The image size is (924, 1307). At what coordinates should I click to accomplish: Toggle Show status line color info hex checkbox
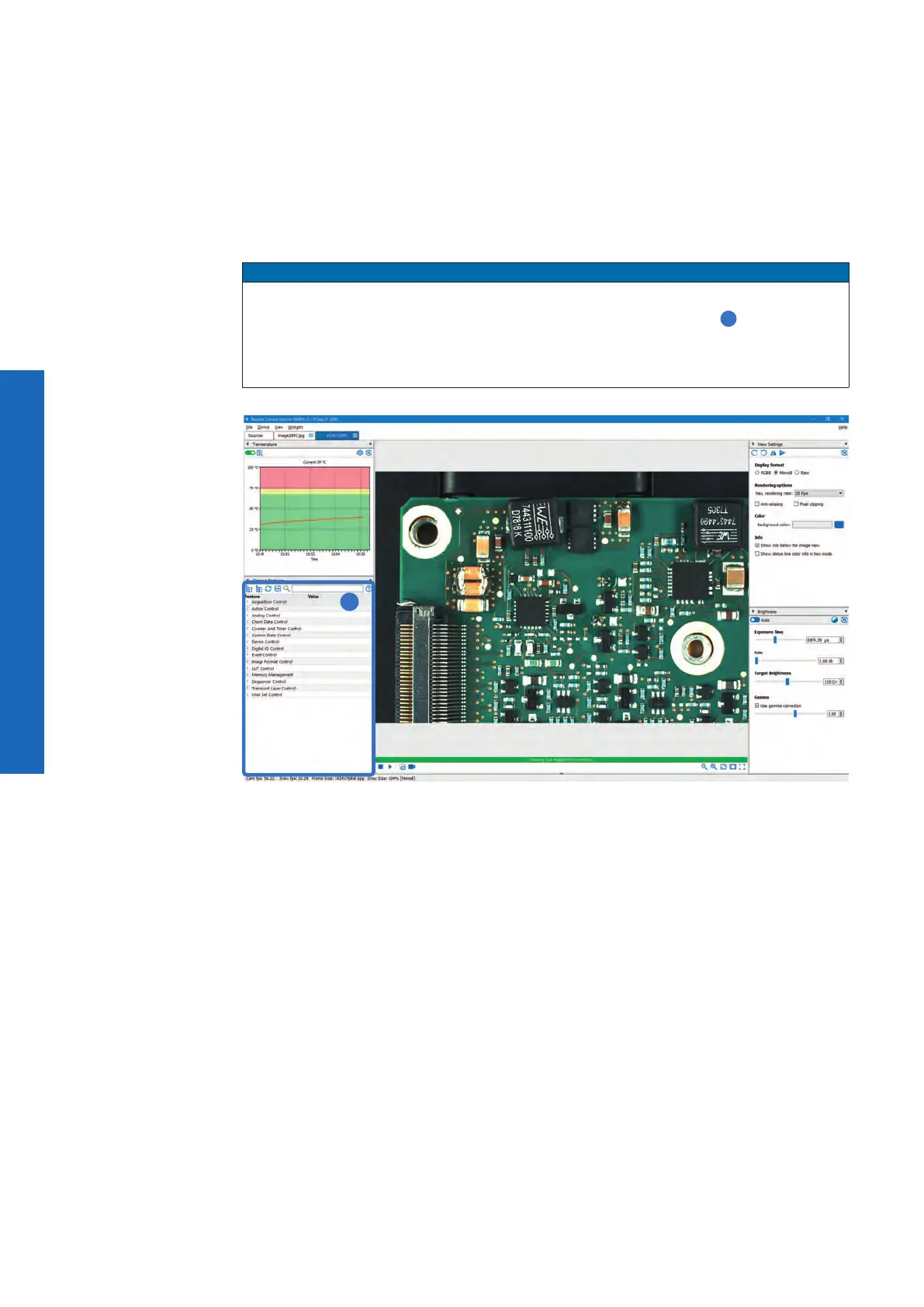(757, 554)
